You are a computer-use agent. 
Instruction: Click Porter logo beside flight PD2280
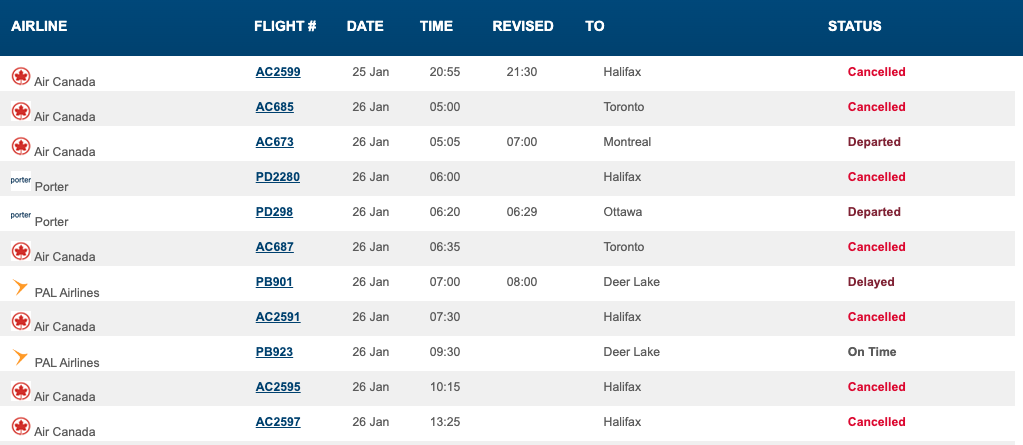pos(20,181)
